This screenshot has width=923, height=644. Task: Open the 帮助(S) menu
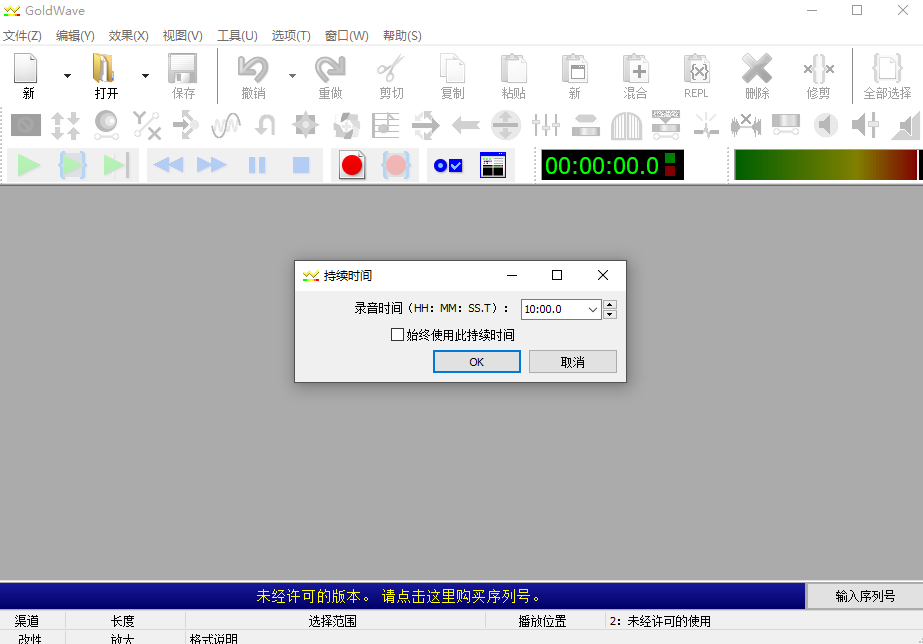(402, 36)
